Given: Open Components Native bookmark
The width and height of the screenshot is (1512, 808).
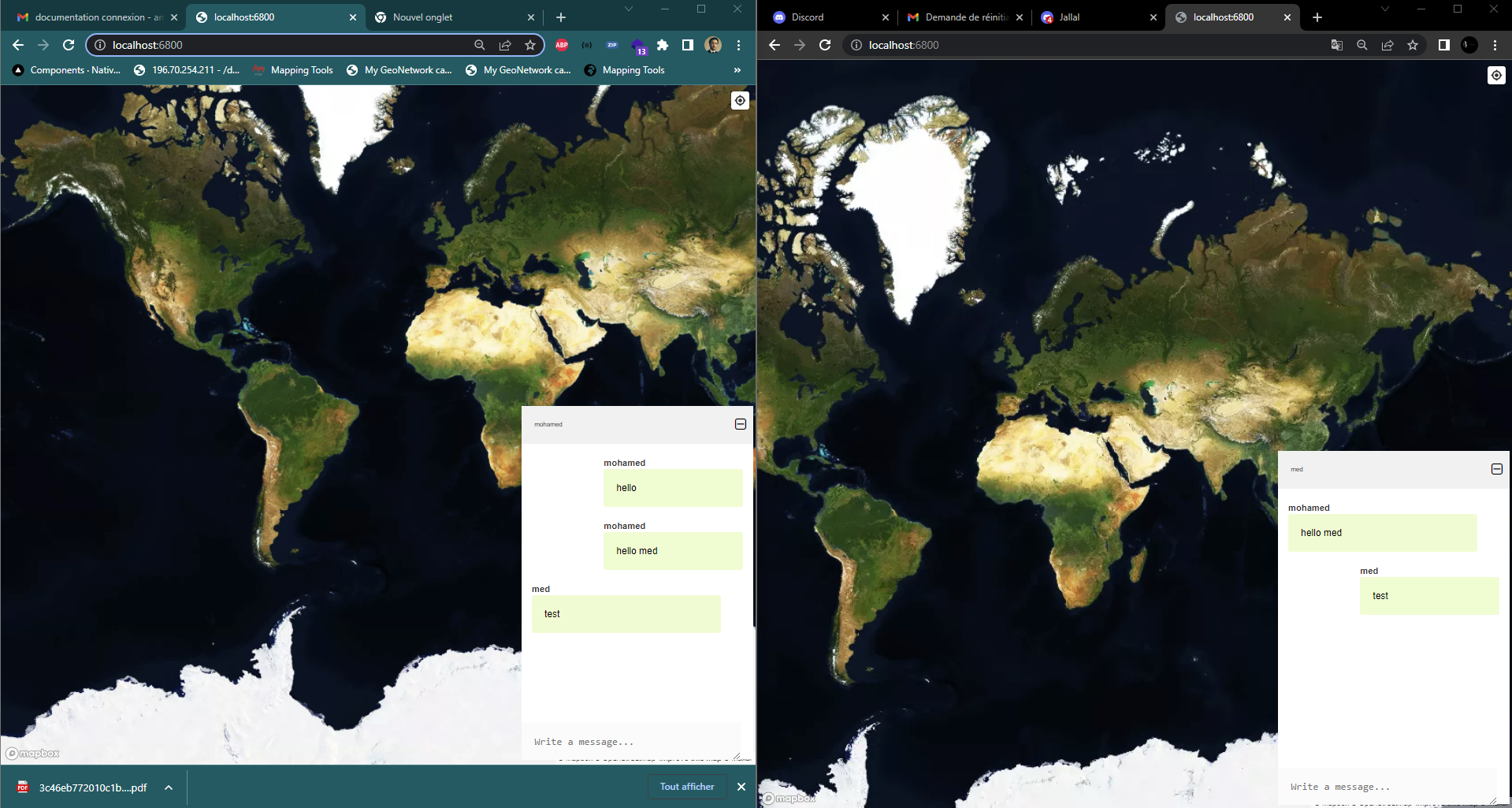Looking at the screenshot, I should click(67, 70).
